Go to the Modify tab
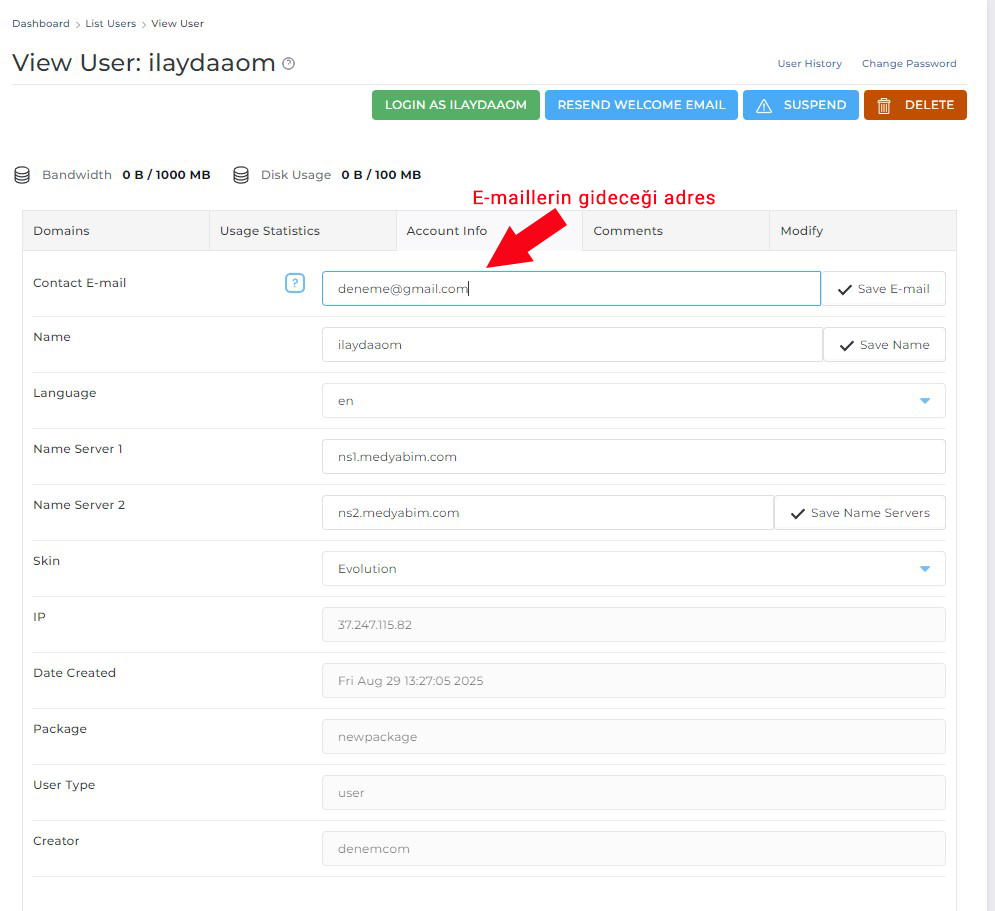Screen dimensions: 995x911 (x=862, y=231)
